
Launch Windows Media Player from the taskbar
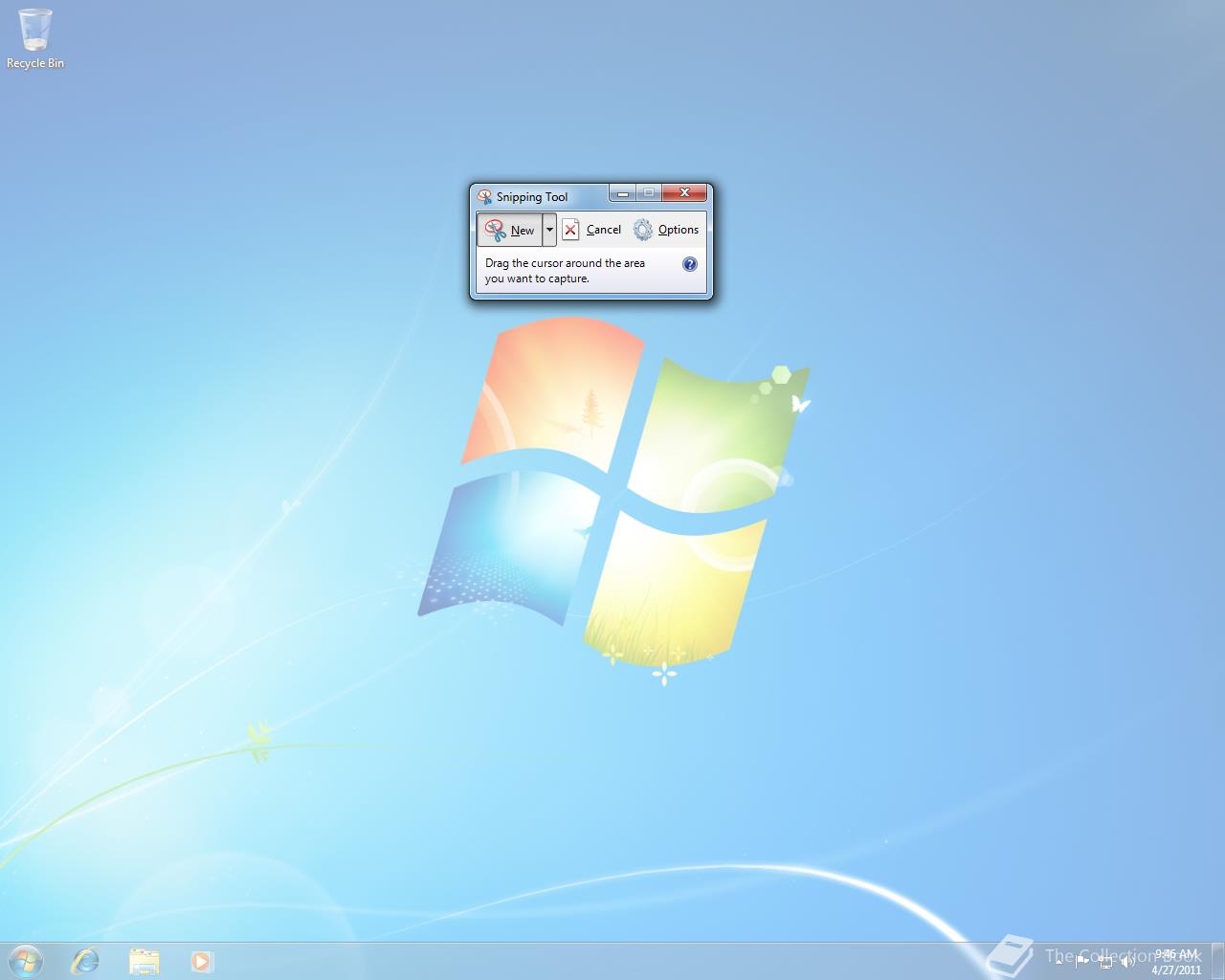click(201, 962)
